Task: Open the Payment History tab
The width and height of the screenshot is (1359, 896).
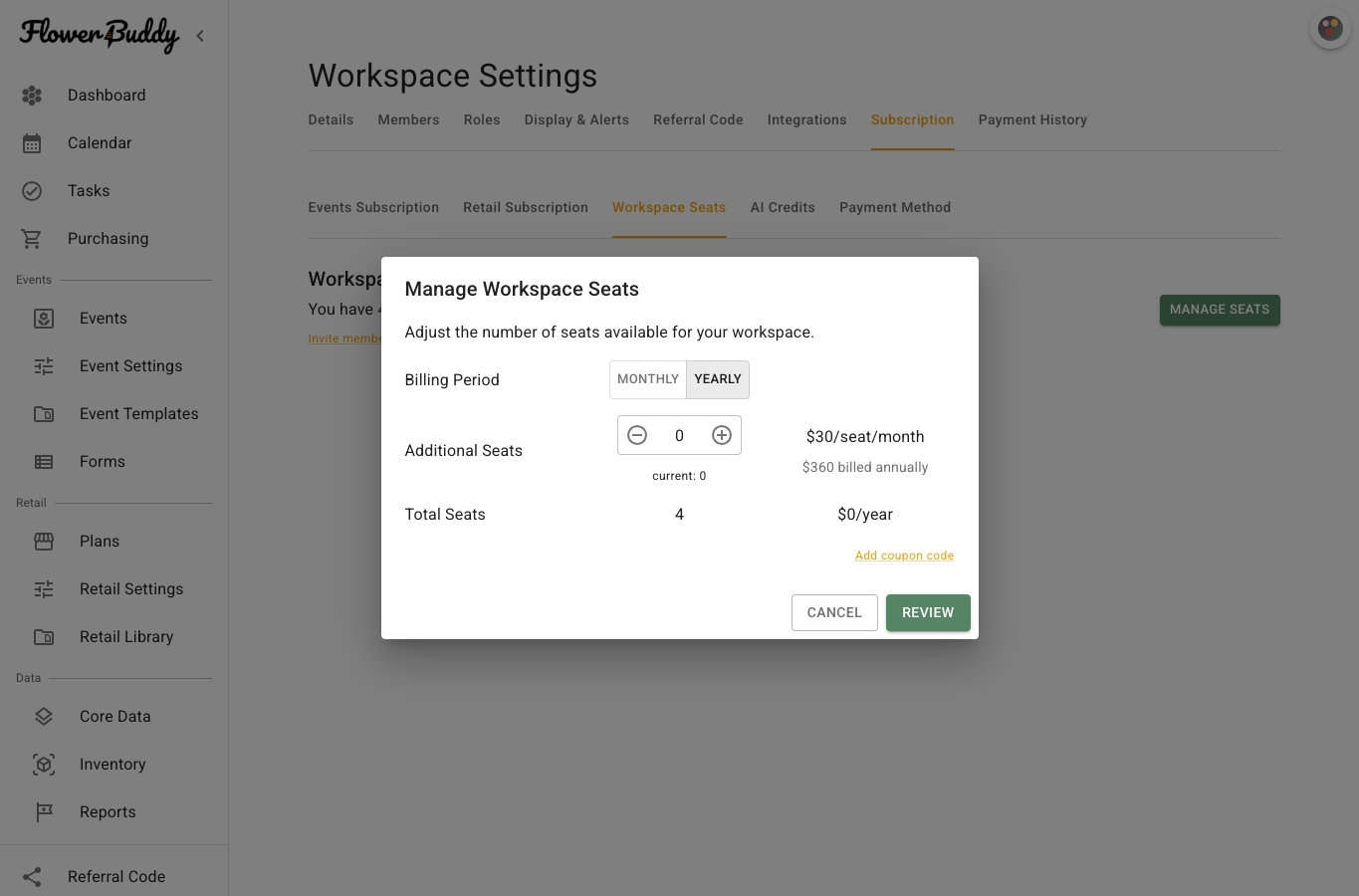Action: (x=1032, y=120)
